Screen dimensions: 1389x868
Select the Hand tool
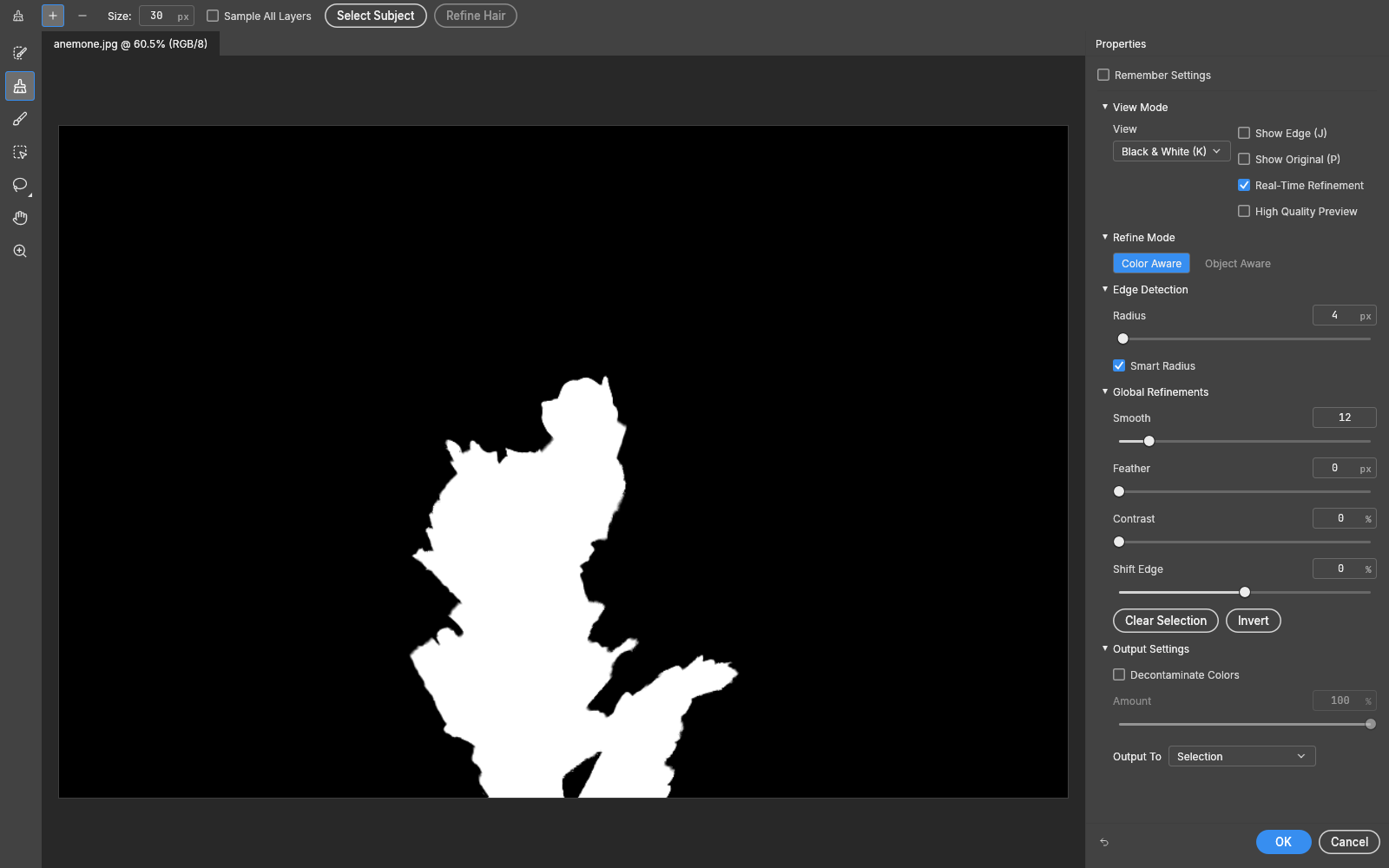(20, 218)
